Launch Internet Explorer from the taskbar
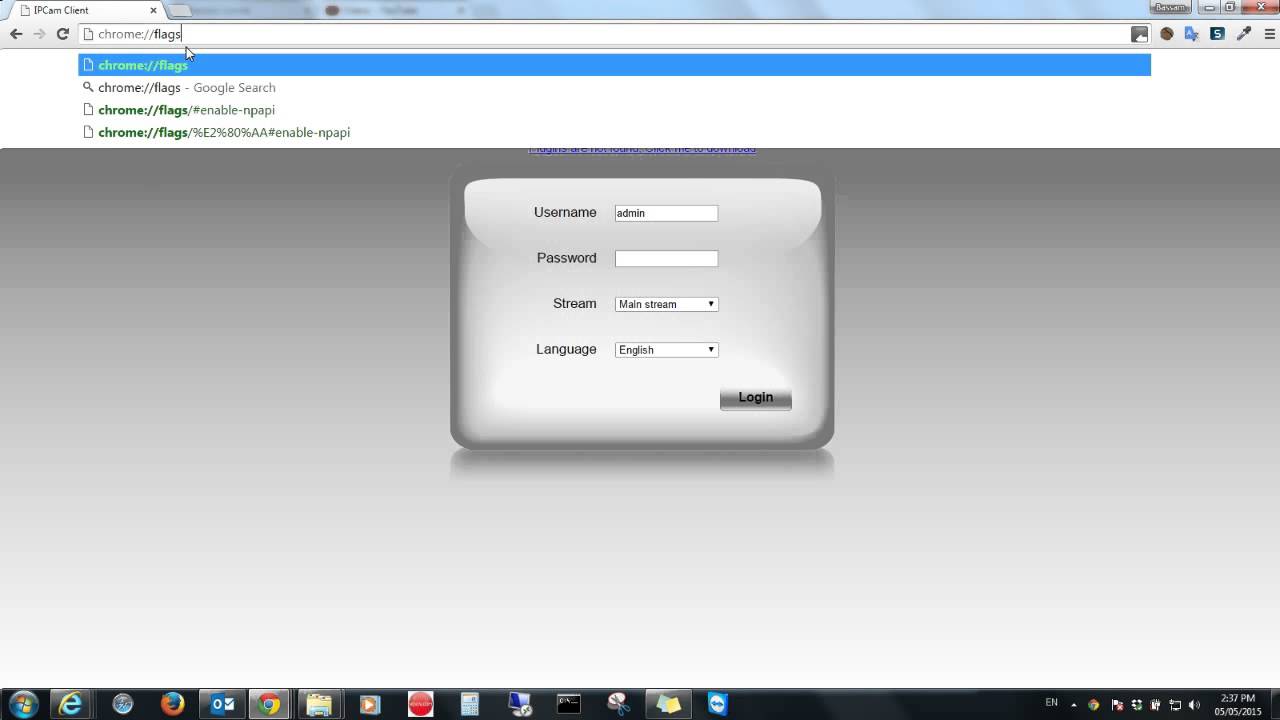The image size is (1280, 720). (72, 704)
